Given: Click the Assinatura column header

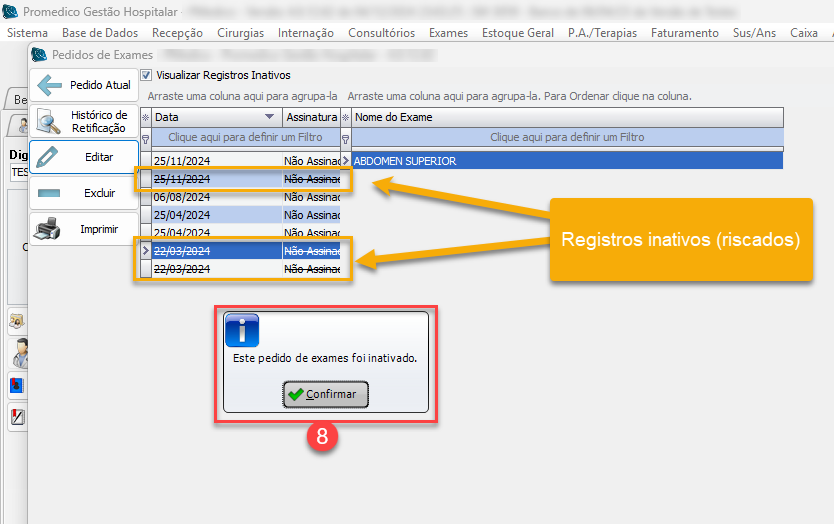Looking at the screenshot, I should pos(311,118).
